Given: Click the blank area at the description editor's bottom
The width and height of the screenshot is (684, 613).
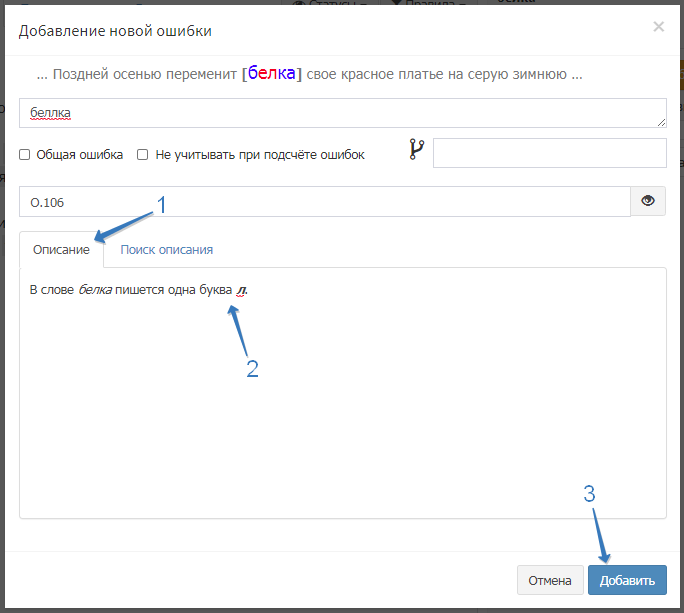Looking at the screenshot, I should [x=342, y=480].
